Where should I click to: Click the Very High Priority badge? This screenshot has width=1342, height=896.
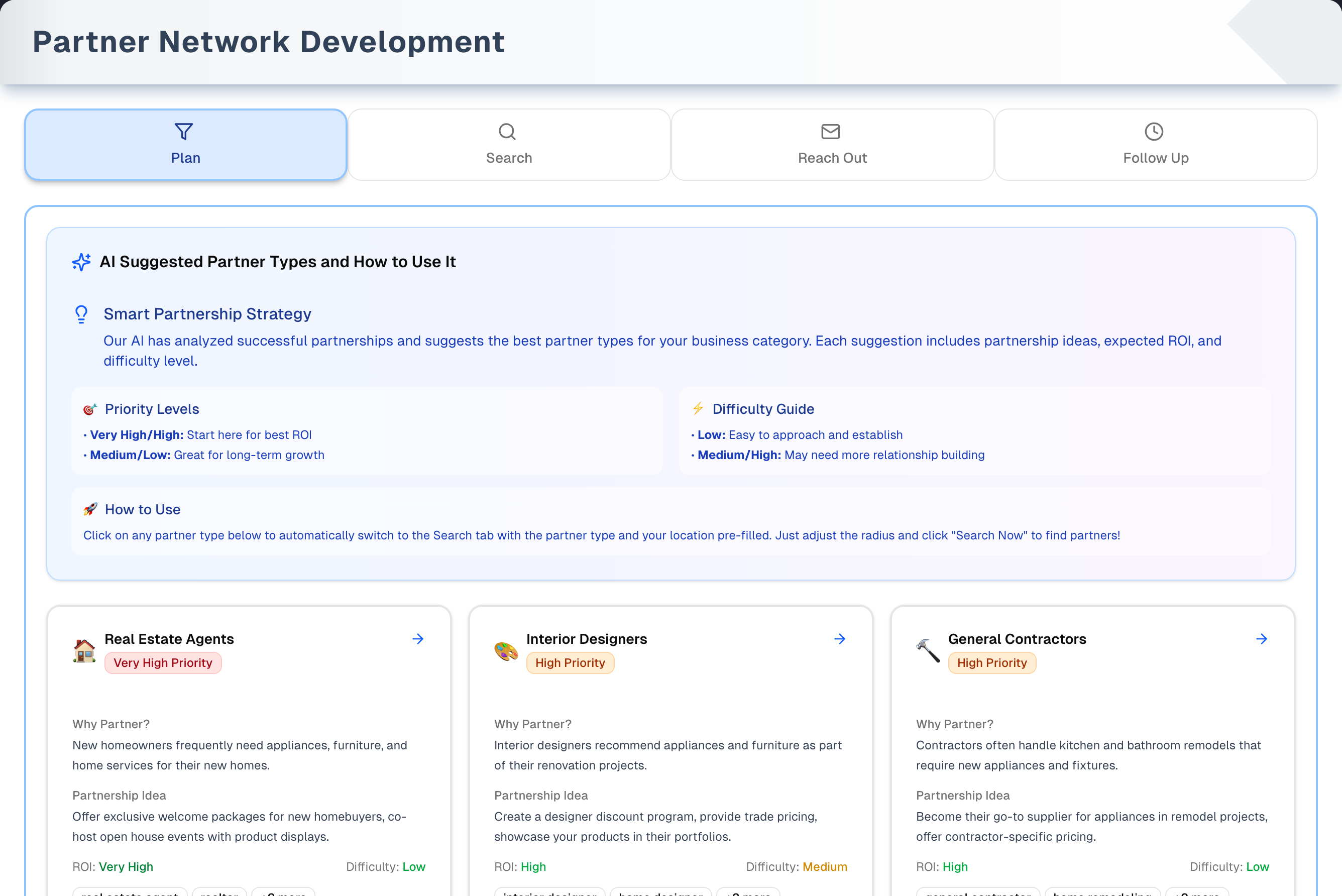[163, 663]
